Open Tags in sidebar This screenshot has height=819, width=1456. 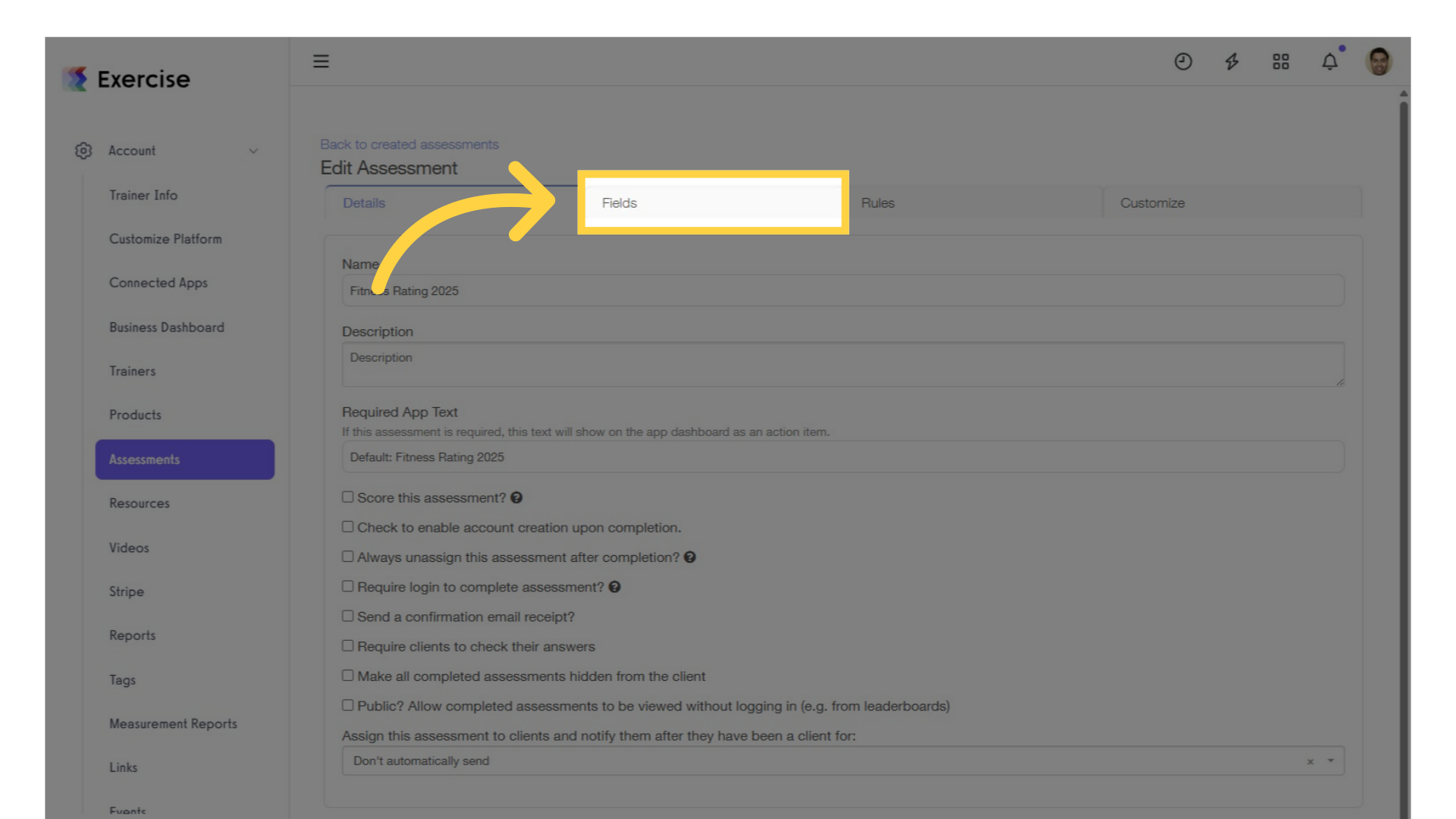[123, 679]
